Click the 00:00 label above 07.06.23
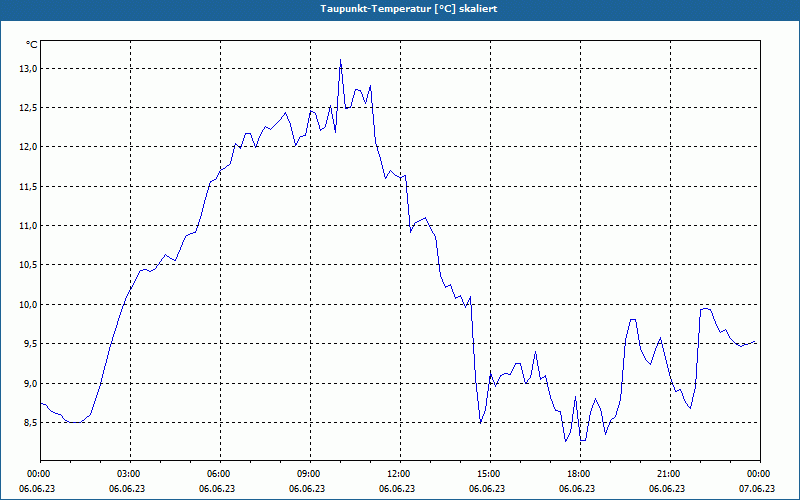This screenshot has width=800, height=500. pos(760,474)
